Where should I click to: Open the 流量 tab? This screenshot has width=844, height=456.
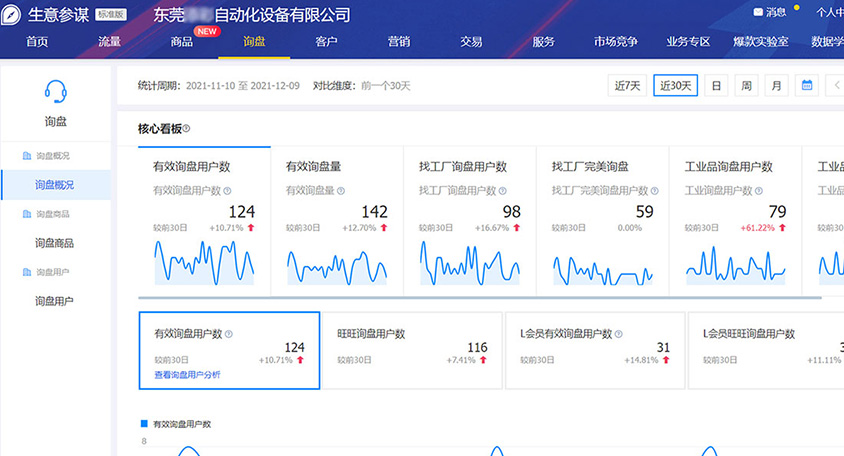point(109,41)
